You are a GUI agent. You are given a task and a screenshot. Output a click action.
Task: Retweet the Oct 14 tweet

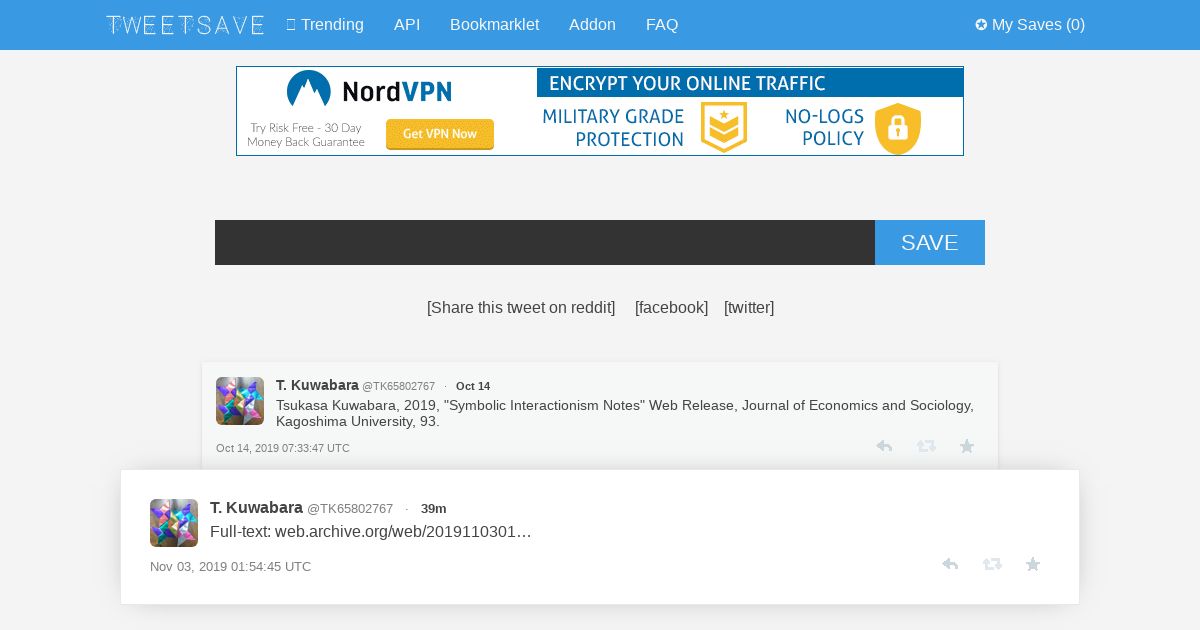click(x=926, y=446)
